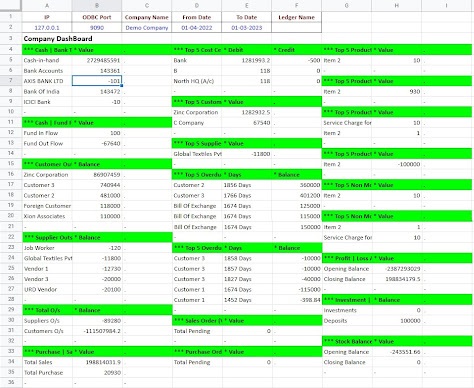Select the Credit value -500
This screenshot has height=388, width=474.
[297, 60]
